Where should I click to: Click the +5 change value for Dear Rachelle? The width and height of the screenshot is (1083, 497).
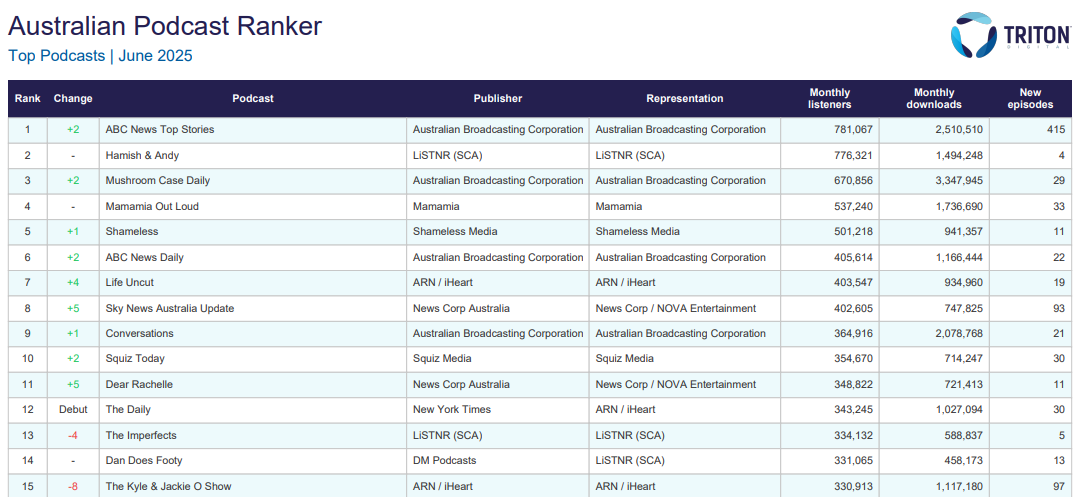pos(73,384)
